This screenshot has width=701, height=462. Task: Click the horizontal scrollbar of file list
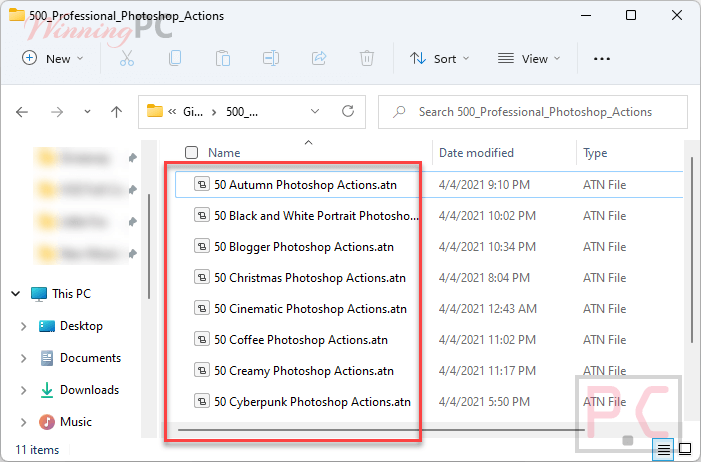tap(381, 430)
